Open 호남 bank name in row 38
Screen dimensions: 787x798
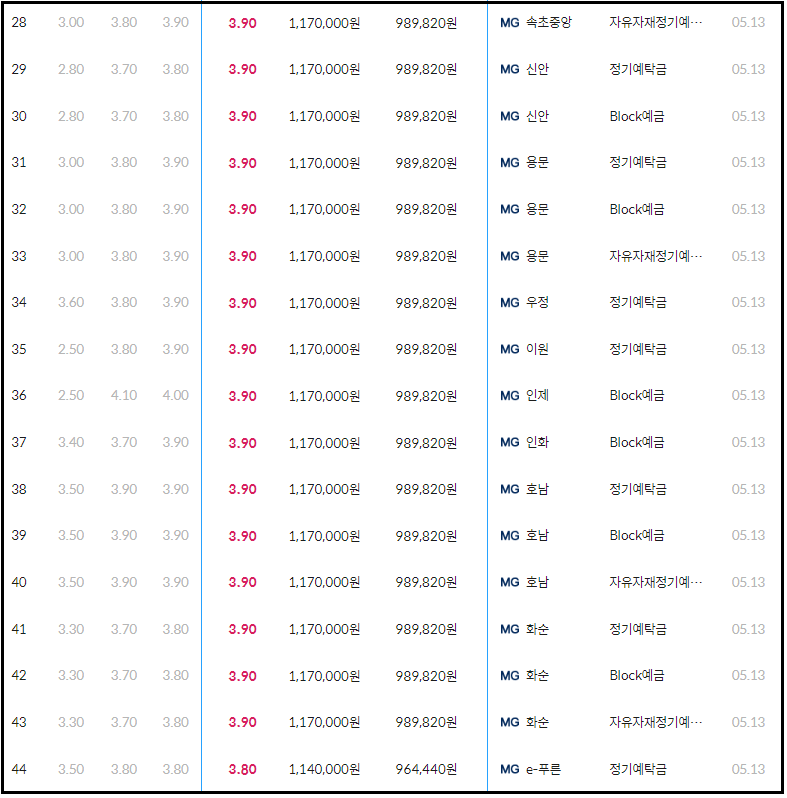[x=538, y=489]
